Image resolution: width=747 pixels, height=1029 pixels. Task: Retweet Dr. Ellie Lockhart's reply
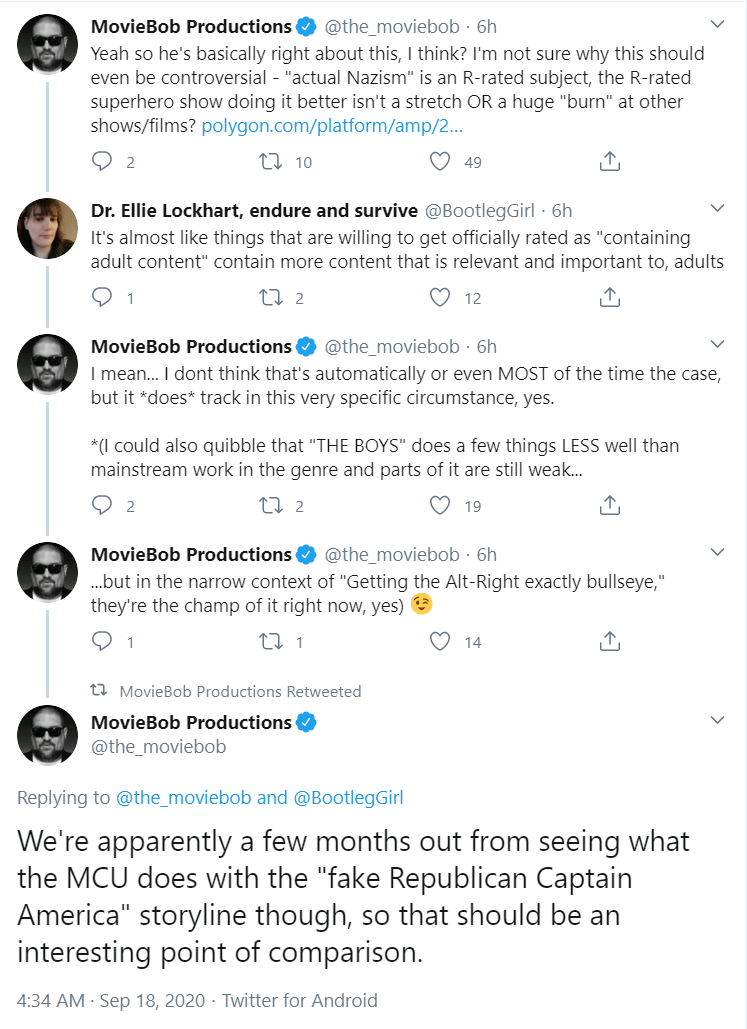[270, 297]
